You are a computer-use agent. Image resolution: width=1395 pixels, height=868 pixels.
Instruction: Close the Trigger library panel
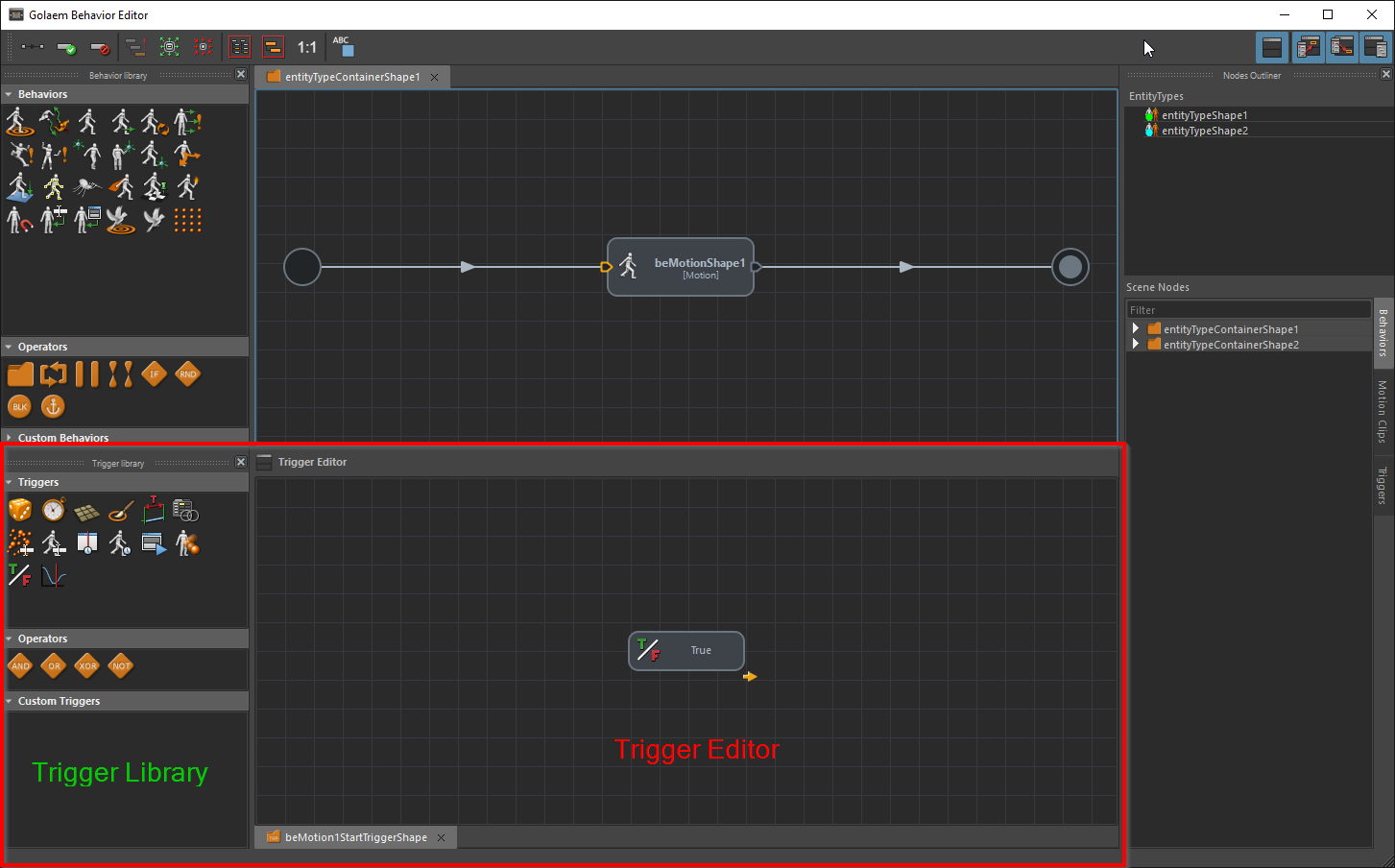click(241, 462)
